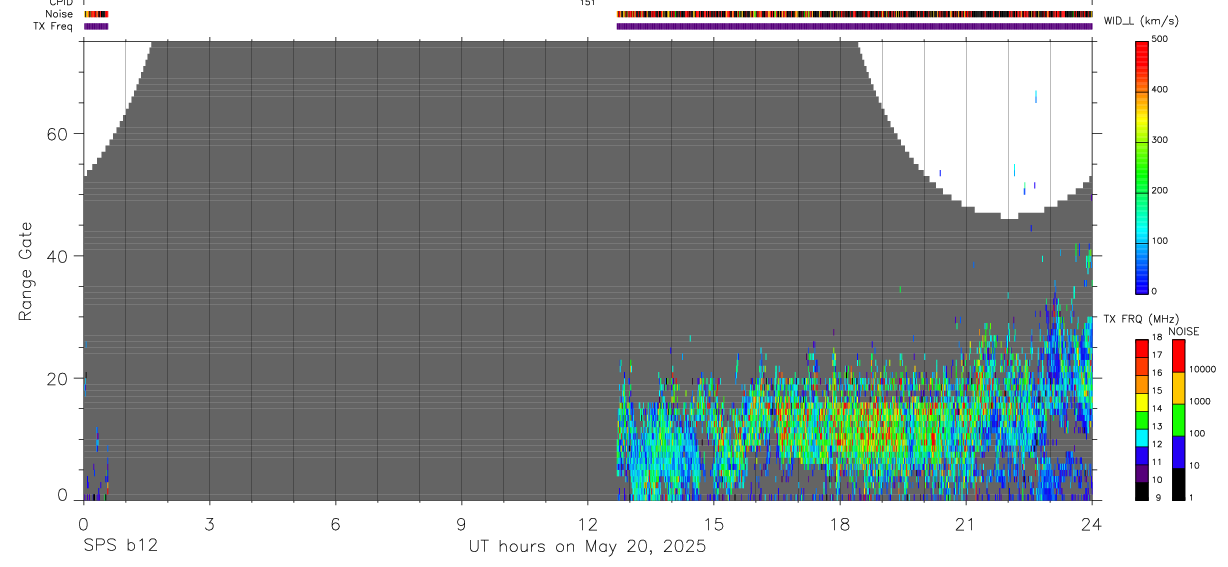Screen dimensions: 1228x567
Task: Click the '20' tick on Range Gate axis
Action: click(60, 378)
